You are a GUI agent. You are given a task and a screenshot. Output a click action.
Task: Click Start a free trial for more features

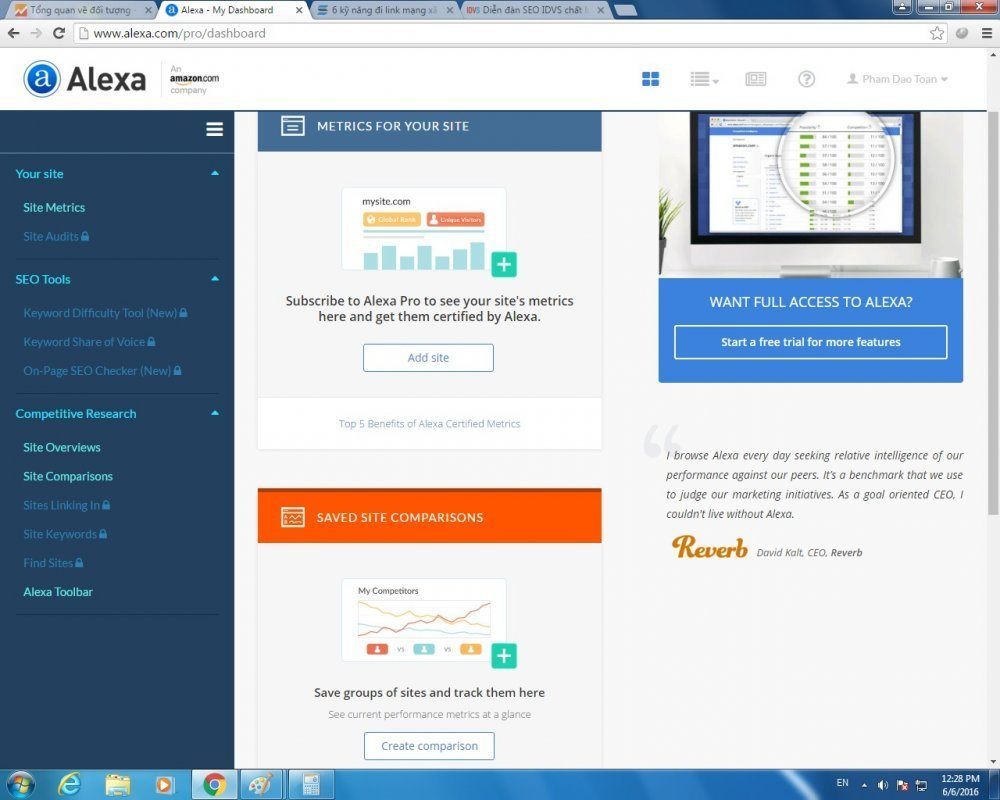tap(811, 342)
